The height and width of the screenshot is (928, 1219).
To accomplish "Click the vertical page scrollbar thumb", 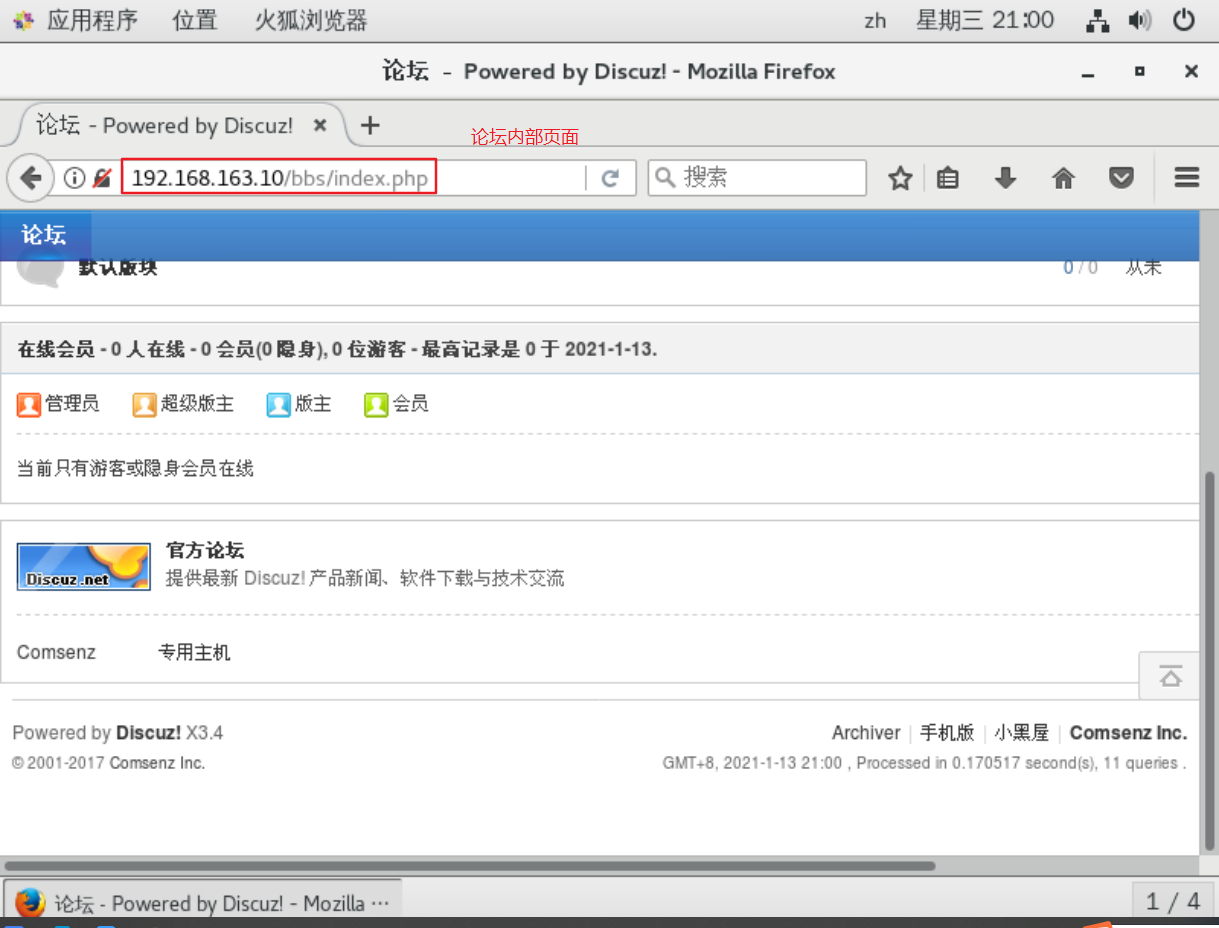I will (1210, 662).
